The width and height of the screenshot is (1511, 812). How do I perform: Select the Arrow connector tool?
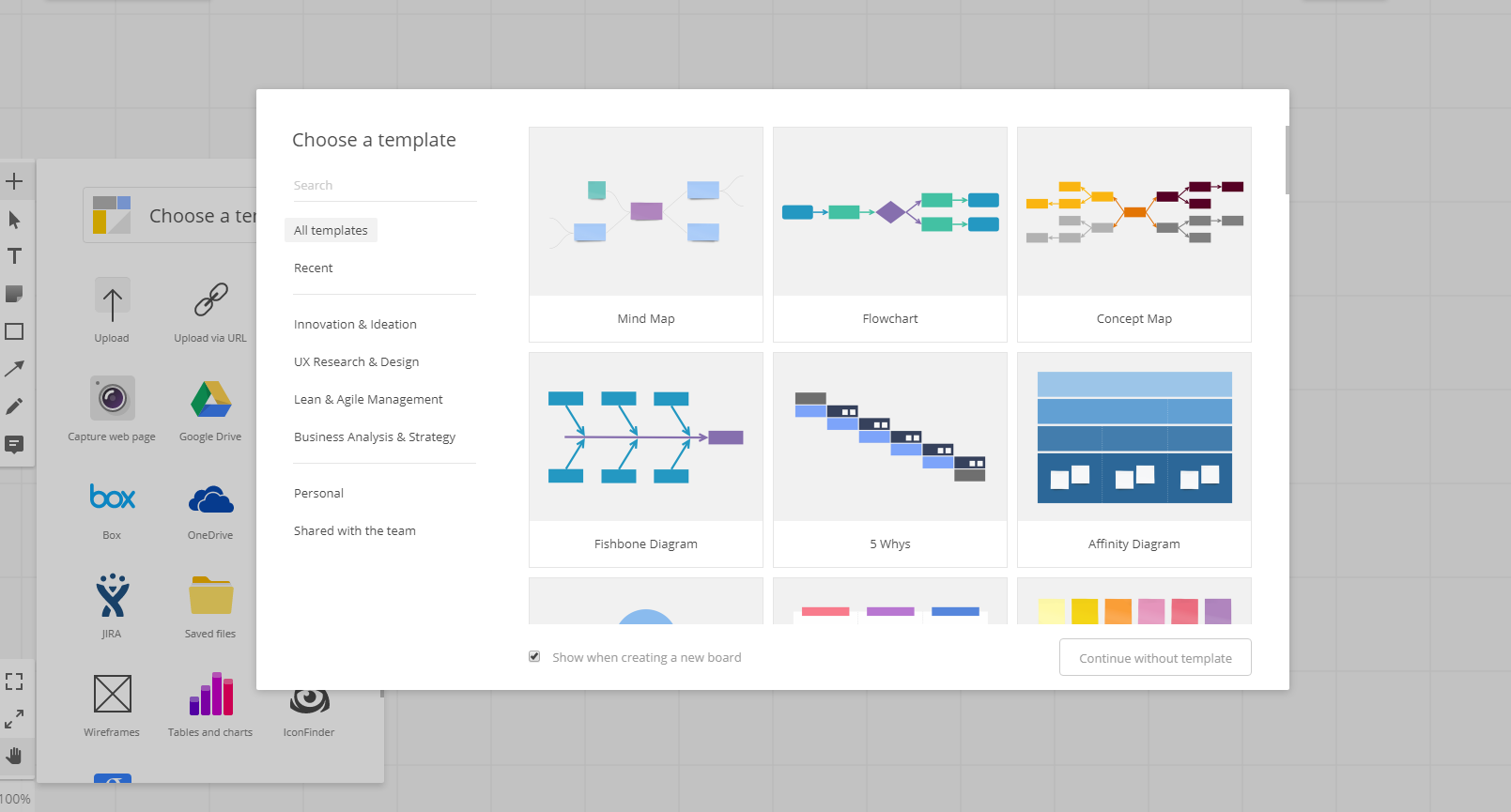coord(14,369)
